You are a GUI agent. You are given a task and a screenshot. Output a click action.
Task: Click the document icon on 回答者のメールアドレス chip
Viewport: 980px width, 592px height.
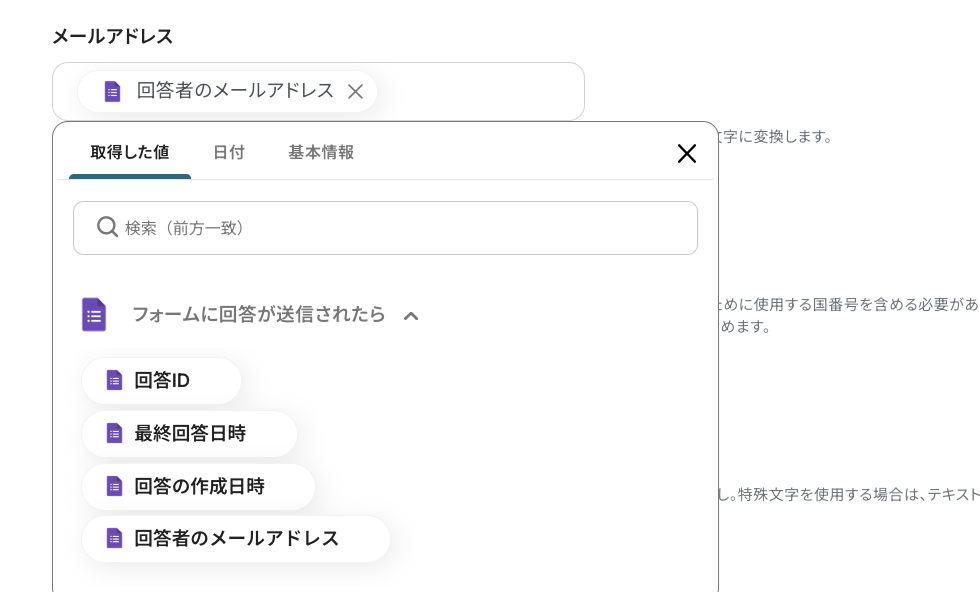click(114, 538)
